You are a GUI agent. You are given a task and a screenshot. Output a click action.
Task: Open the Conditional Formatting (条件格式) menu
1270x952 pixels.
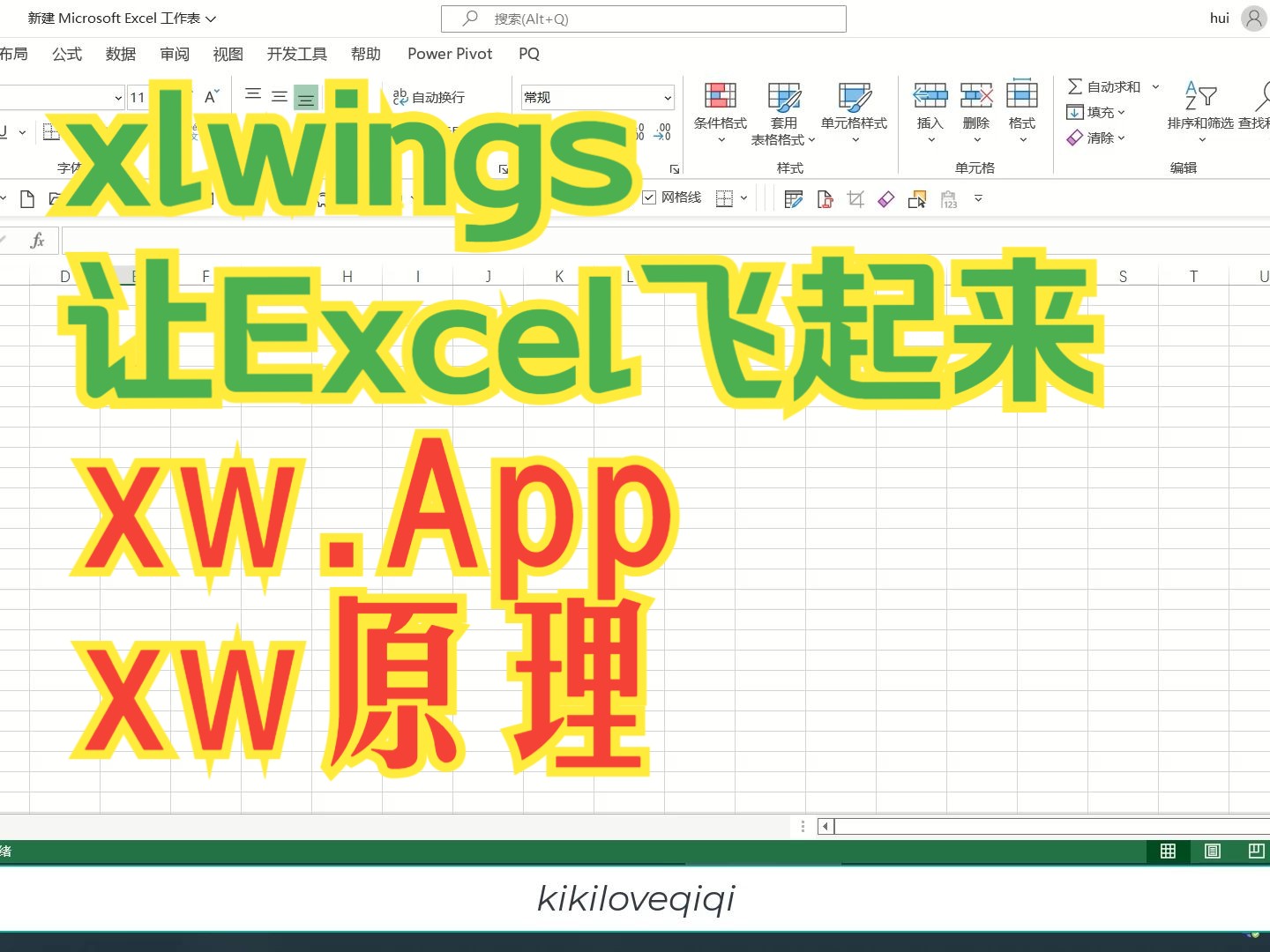coord(720,113)
